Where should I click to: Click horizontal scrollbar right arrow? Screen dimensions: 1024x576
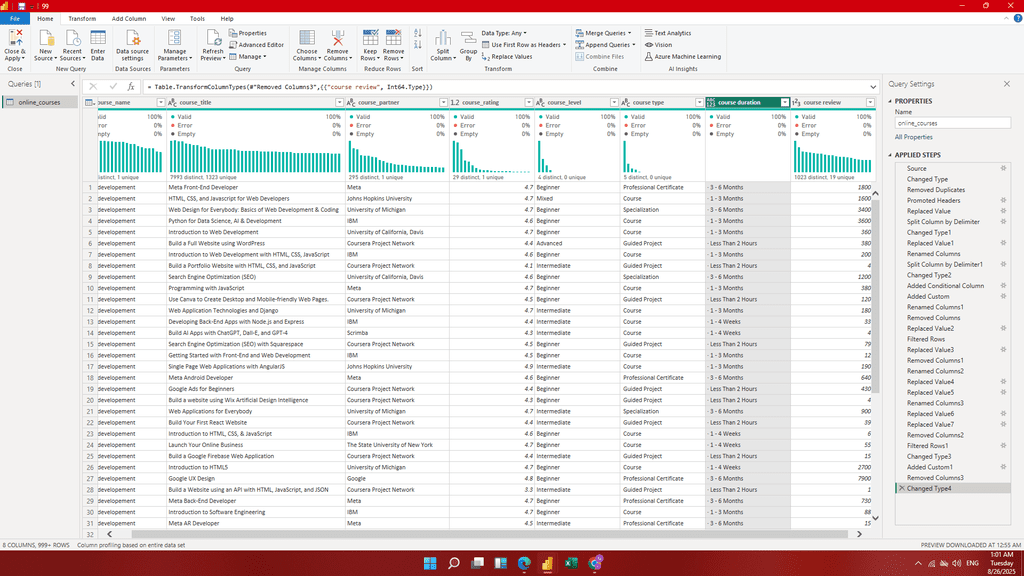pos(859,534)
